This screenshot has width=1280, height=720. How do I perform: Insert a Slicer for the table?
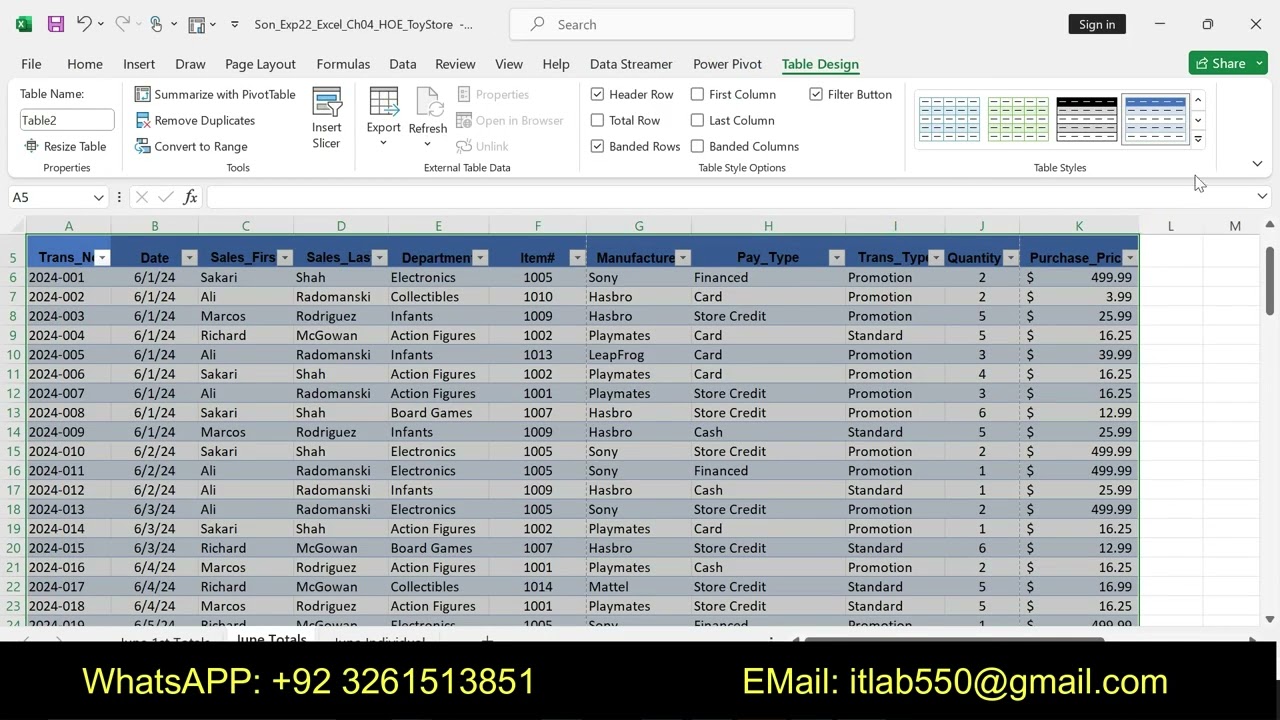coord(326,118)
